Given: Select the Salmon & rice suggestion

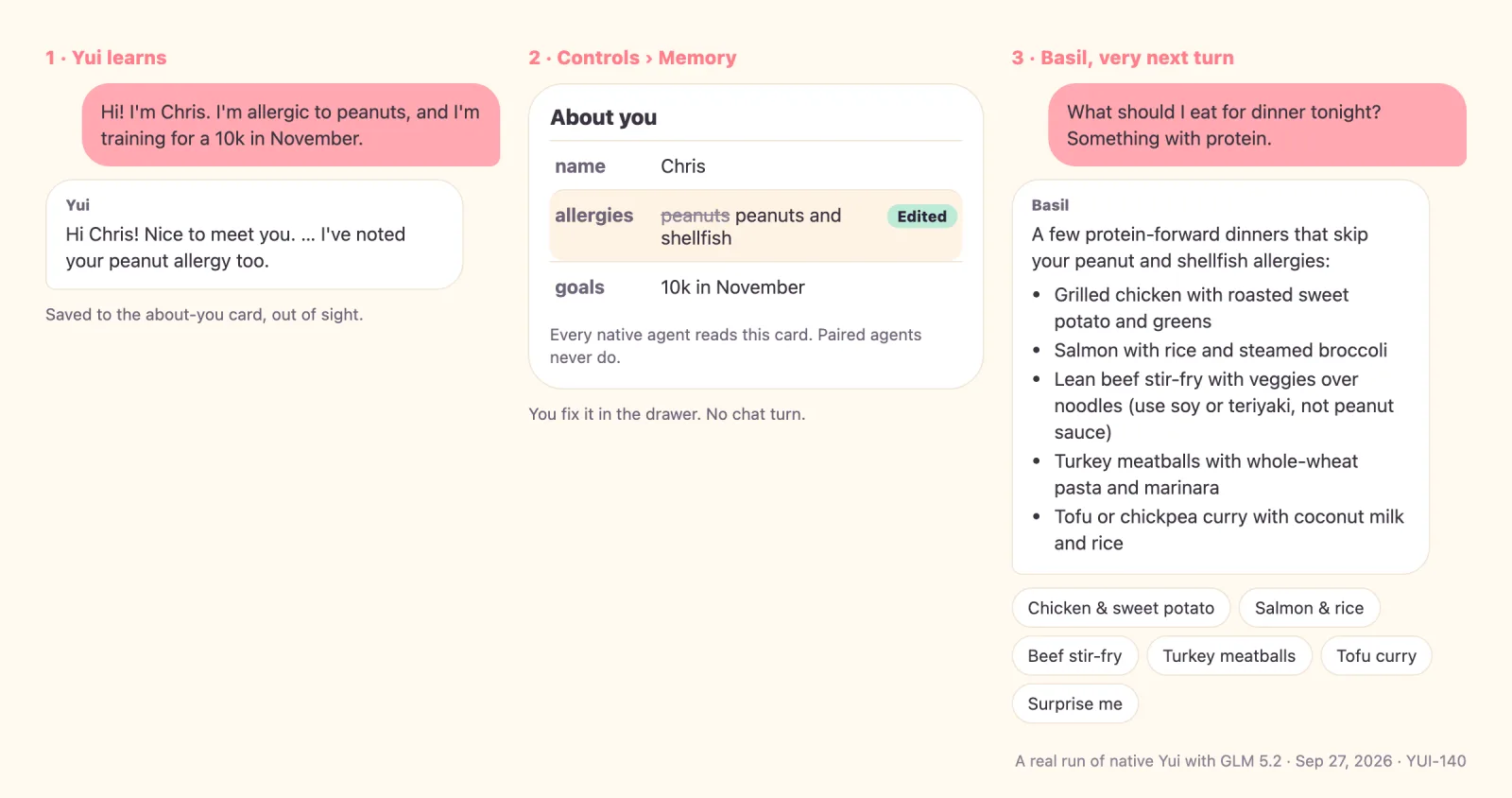Looking at the screenshot, I should point(1309,608).
